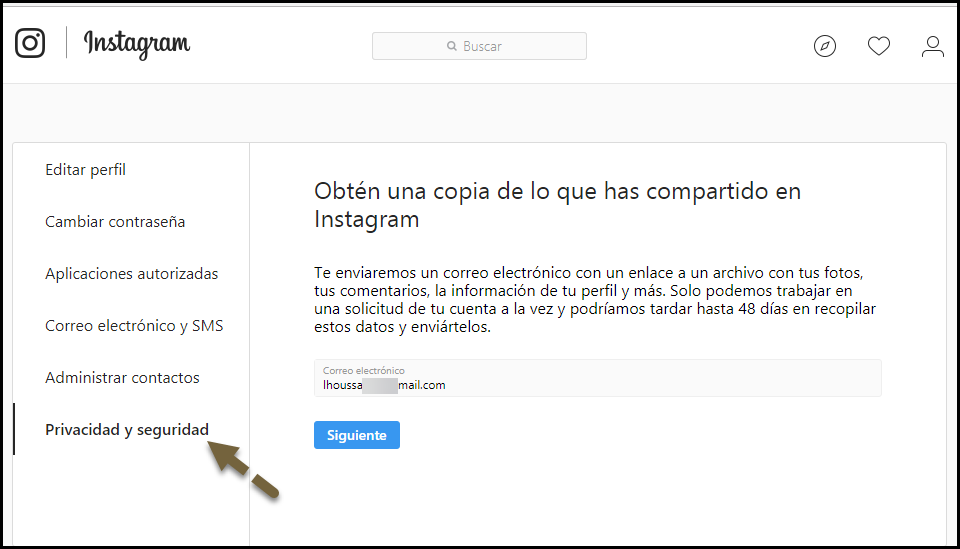
Task: Open Explore via the compass icon
Action: coord(825,46)
